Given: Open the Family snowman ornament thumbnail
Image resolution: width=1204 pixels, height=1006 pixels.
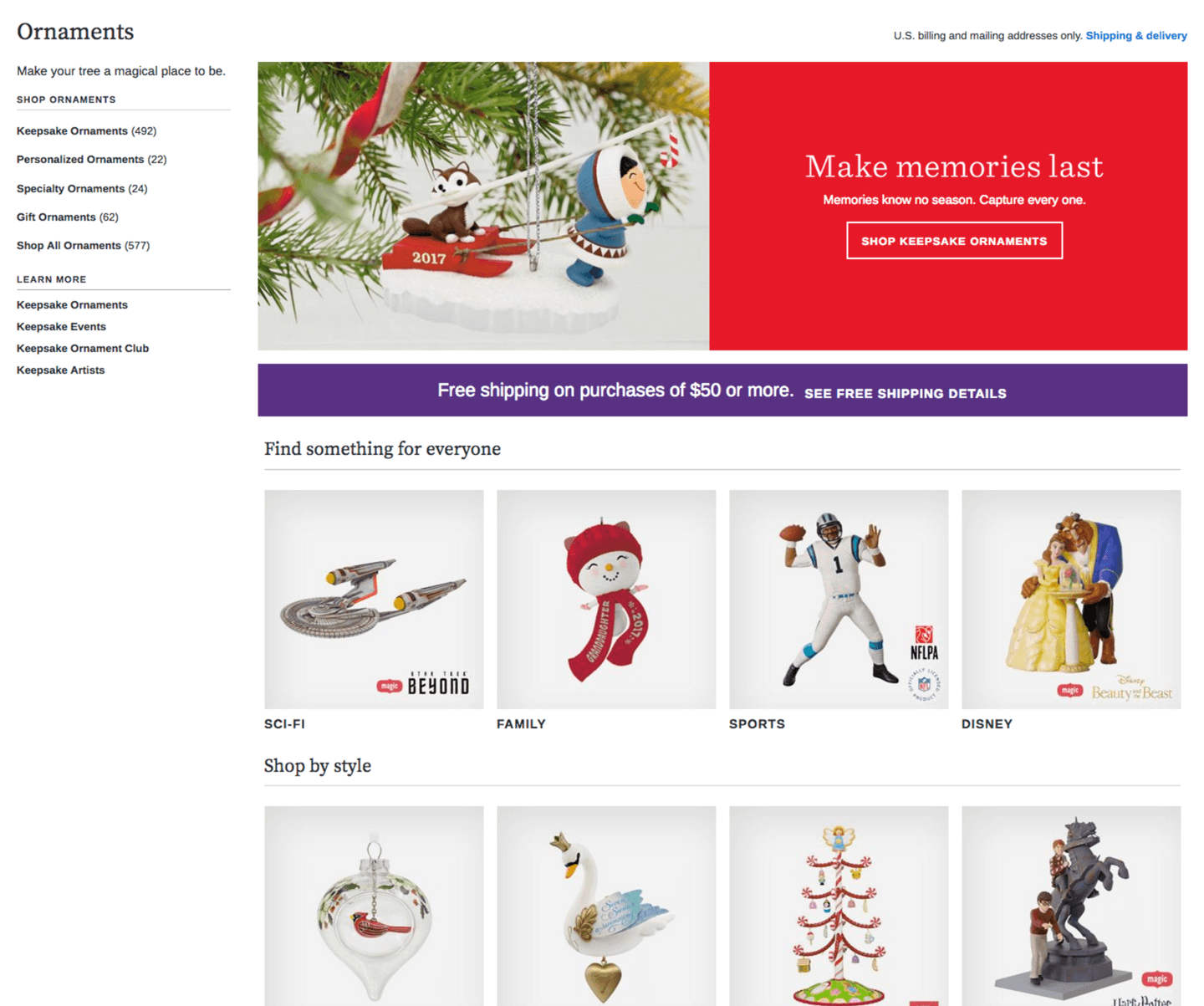Looking at the screenshot, I should 606,599.
